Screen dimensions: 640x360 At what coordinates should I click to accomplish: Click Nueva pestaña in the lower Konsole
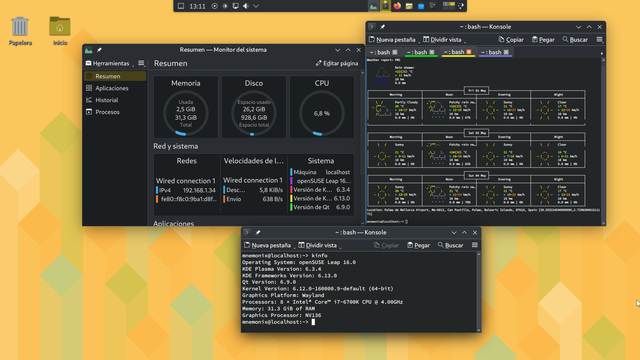(267, 245)
